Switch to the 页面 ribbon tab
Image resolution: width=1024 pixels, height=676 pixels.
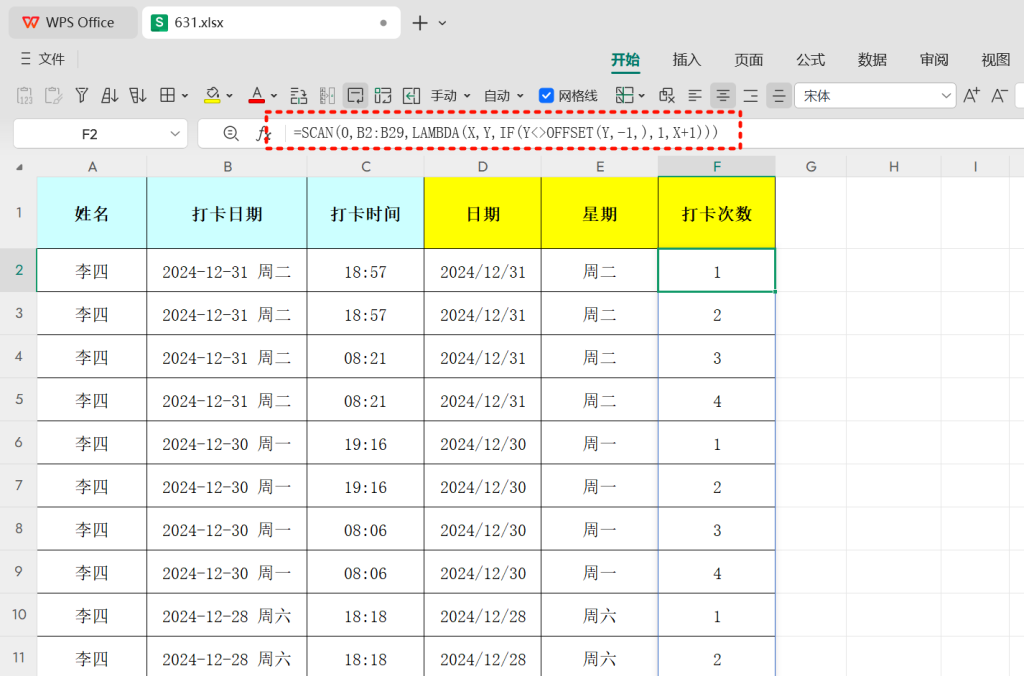click(x=748, y=59)
